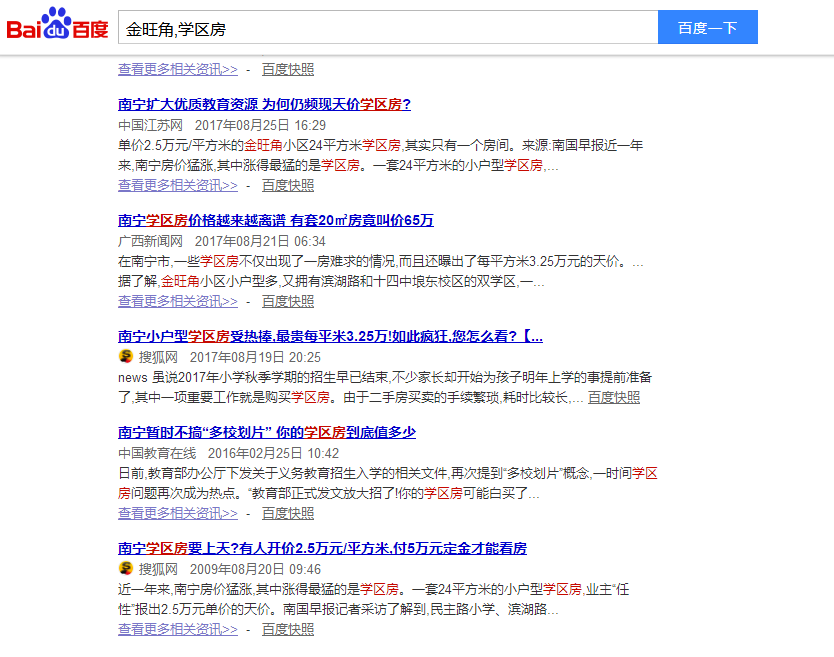The image size is (834, 657).
Task: Open 百度快照 for the 中国教育在线 result
Action: point(288,513)
